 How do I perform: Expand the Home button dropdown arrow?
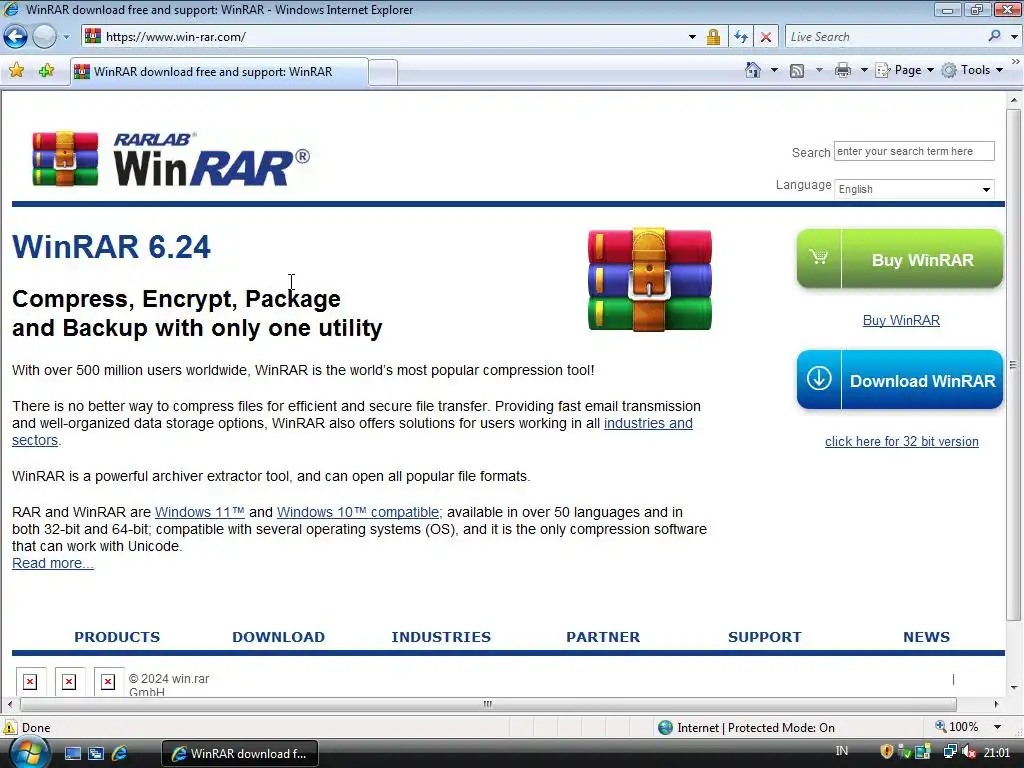pyautogui.click(x=774, y=70)
